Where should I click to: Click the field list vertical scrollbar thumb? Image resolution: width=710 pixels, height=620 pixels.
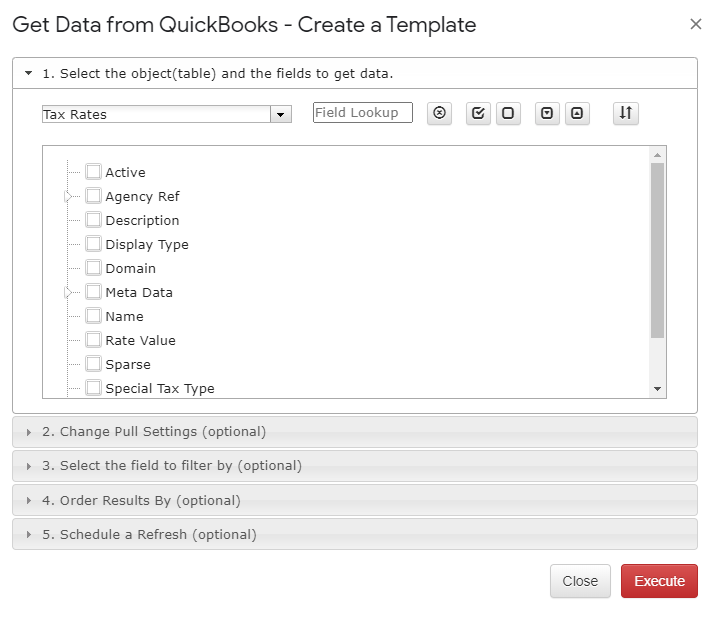click(657, 250)
